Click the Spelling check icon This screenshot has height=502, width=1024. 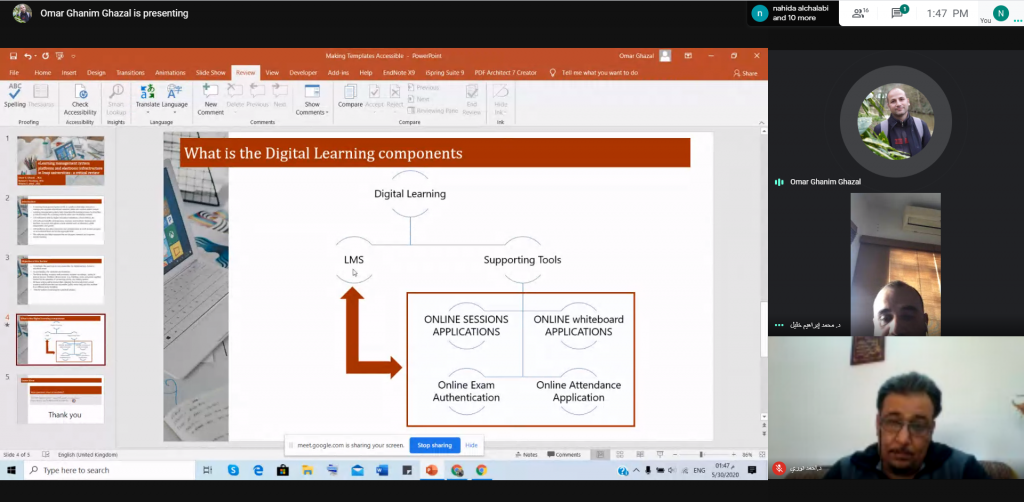coord(15,95)
